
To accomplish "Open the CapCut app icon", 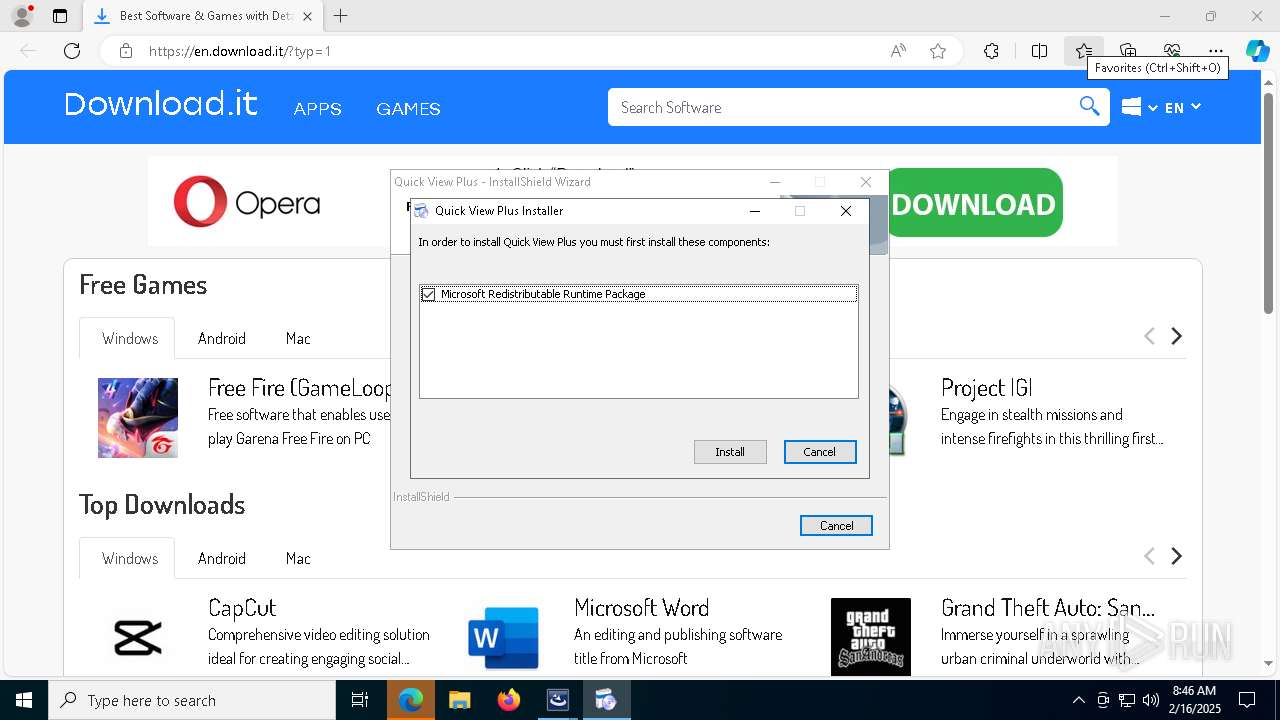I will (138, 637).
